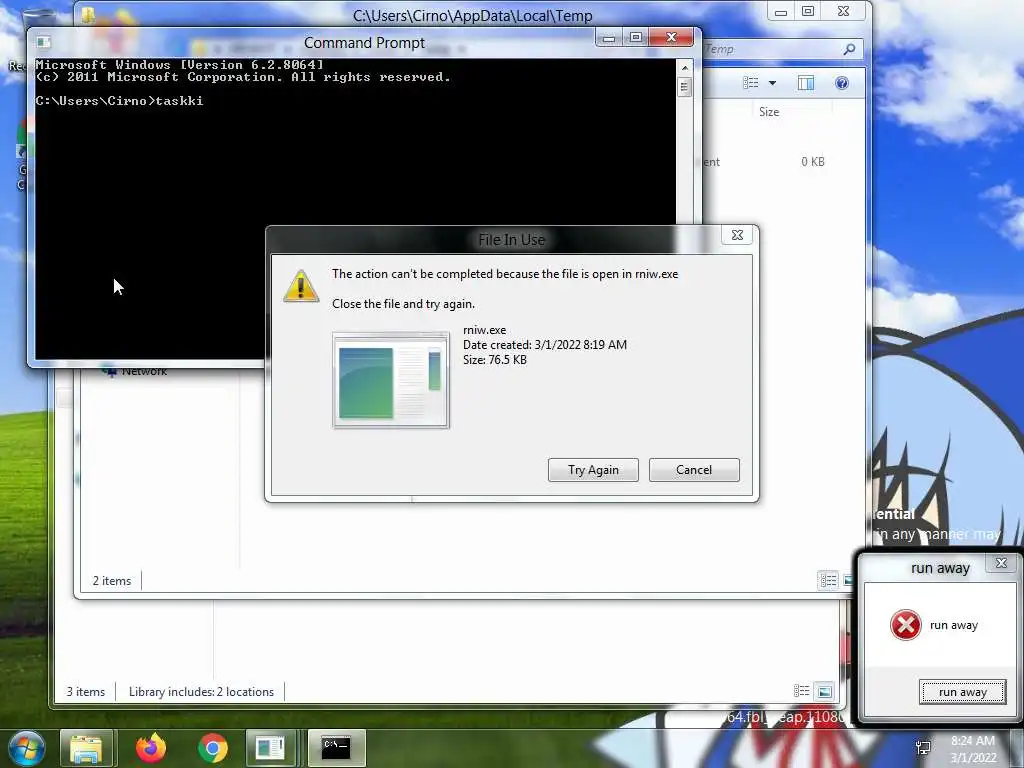
Task: Click the Temp window folder title icon
Action: click(x=89, y=16)
